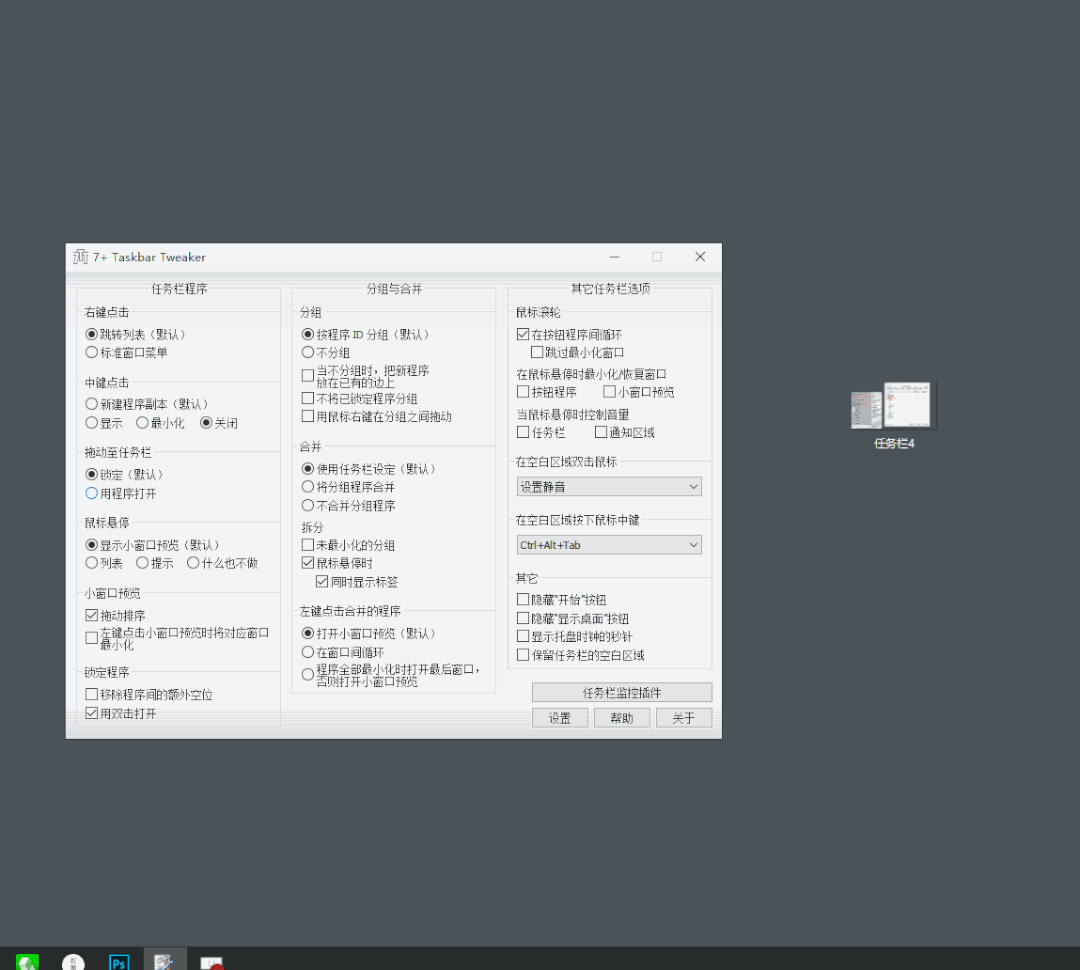This screenshot has width=1080, height=970.
Task: Open Photoshop from the taskbar
Action: (118, 962)
